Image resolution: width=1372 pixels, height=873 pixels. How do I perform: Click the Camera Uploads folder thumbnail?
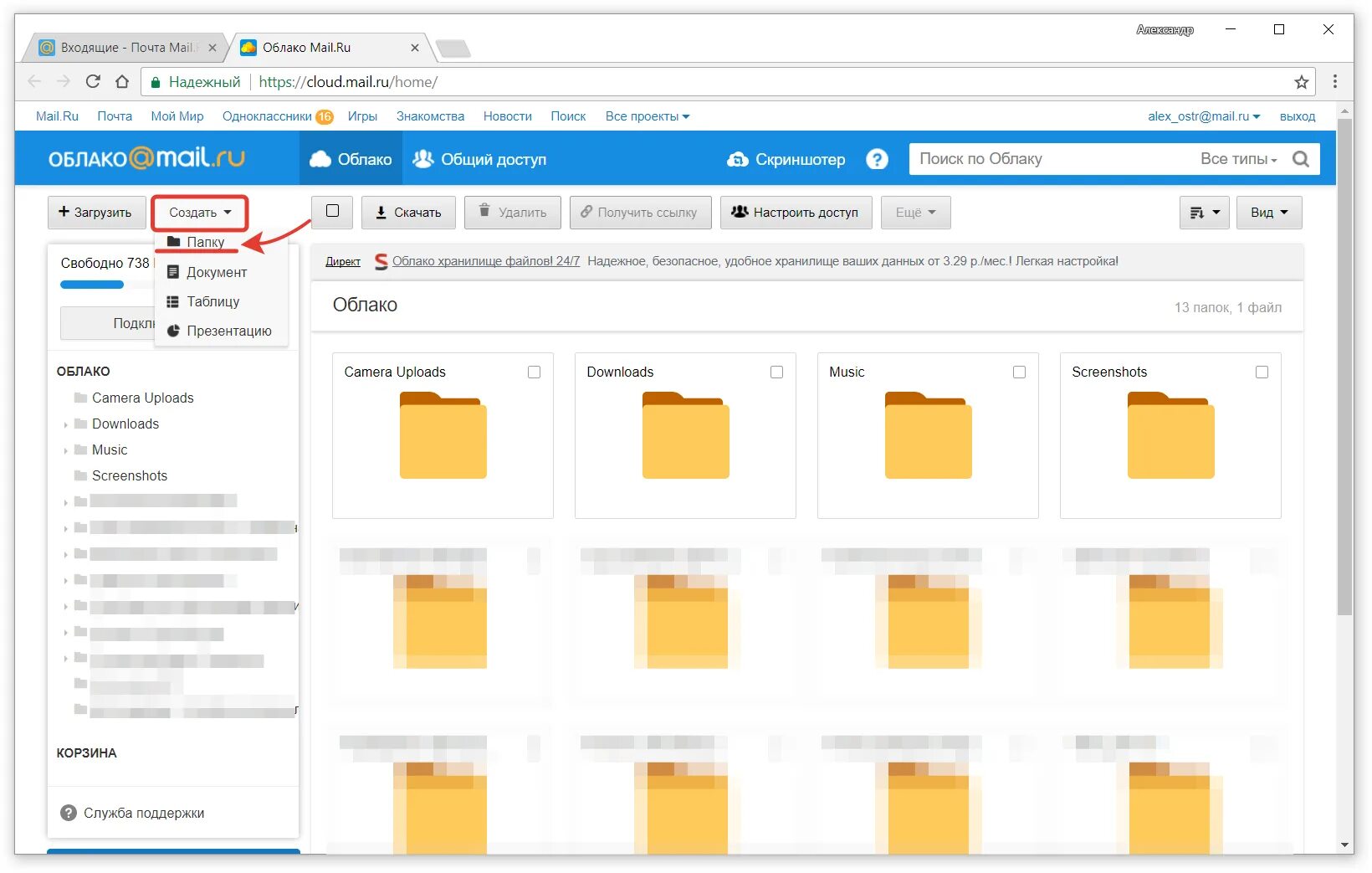(443, 436)
